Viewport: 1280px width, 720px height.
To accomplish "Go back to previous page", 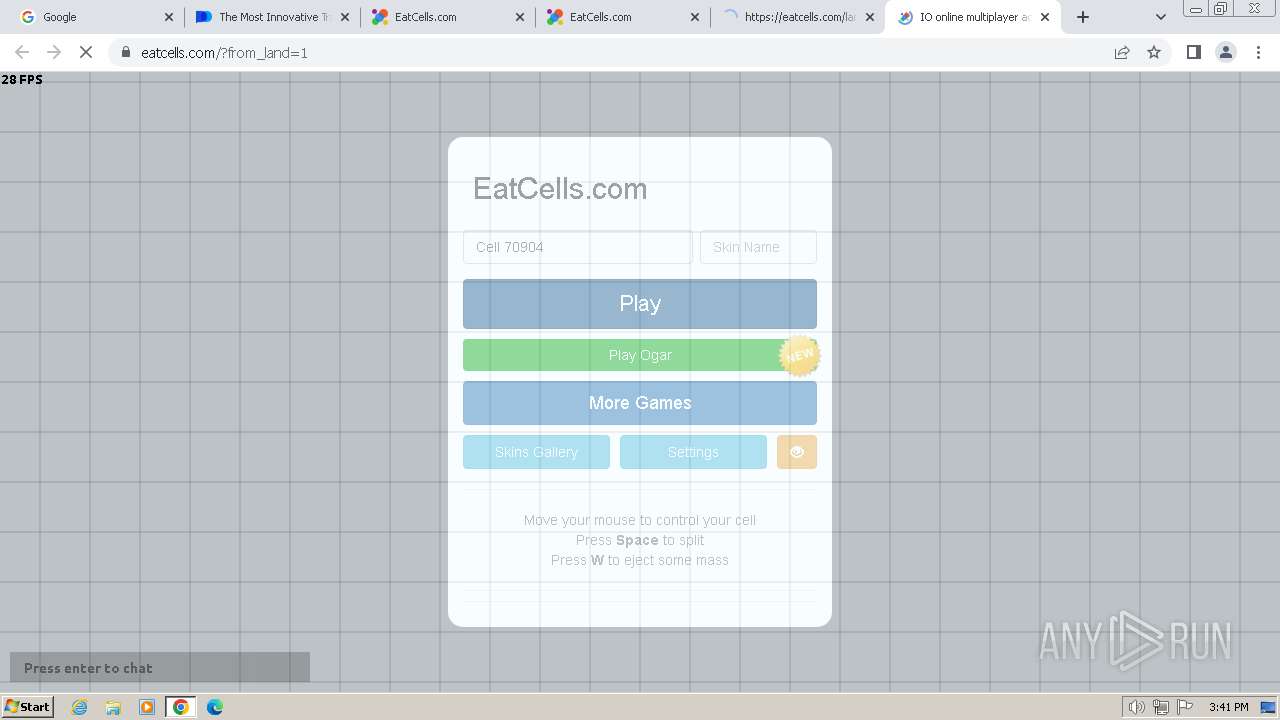I will (x=22, y=52).
